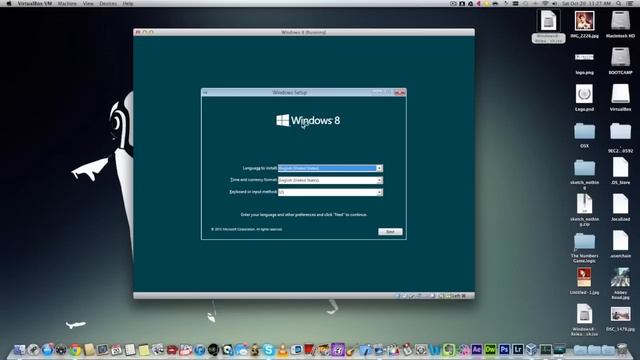
Task: Open Spotlight search in the menu bar
Action: point(619,3)
